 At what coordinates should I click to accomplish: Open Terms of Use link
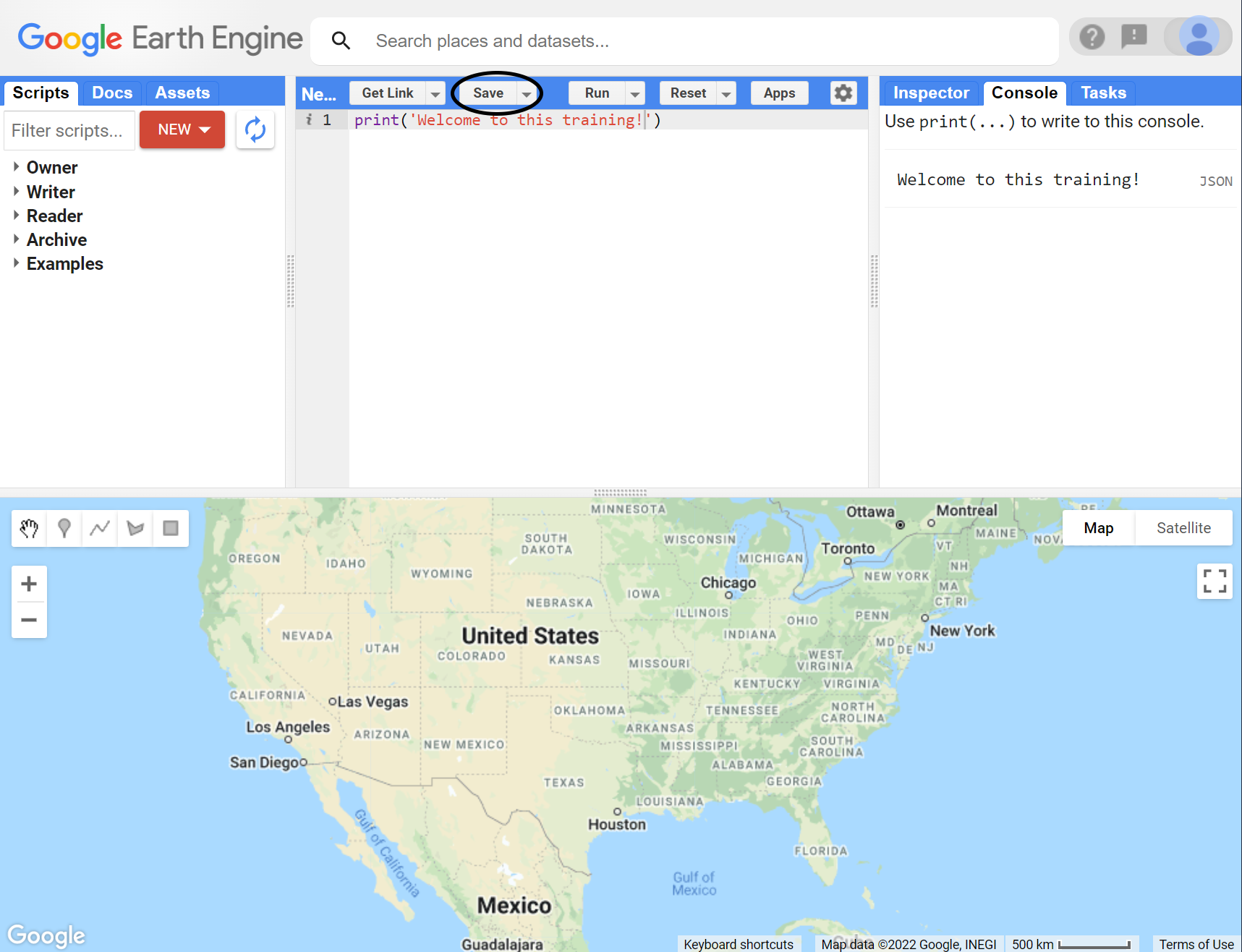tap(1196, 944)
